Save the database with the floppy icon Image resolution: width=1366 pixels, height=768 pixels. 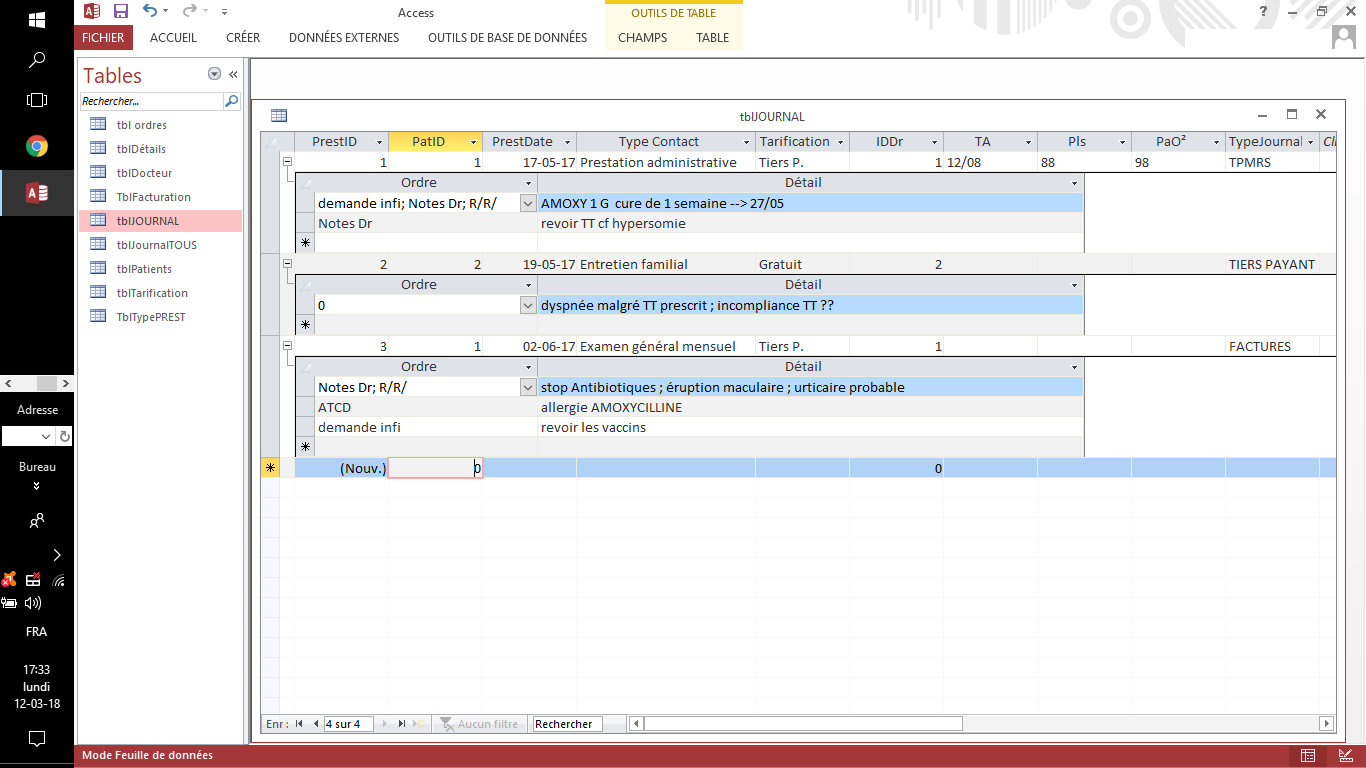tap(120, 11)
